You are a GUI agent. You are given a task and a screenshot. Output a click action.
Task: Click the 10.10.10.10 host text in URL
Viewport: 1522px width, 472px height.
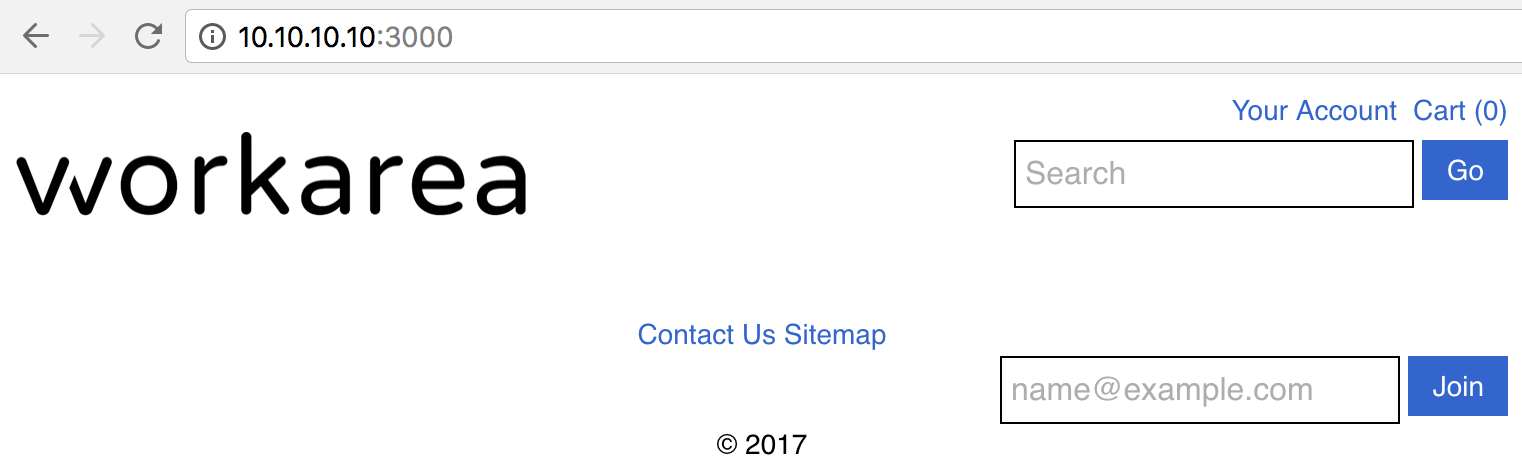306,37
